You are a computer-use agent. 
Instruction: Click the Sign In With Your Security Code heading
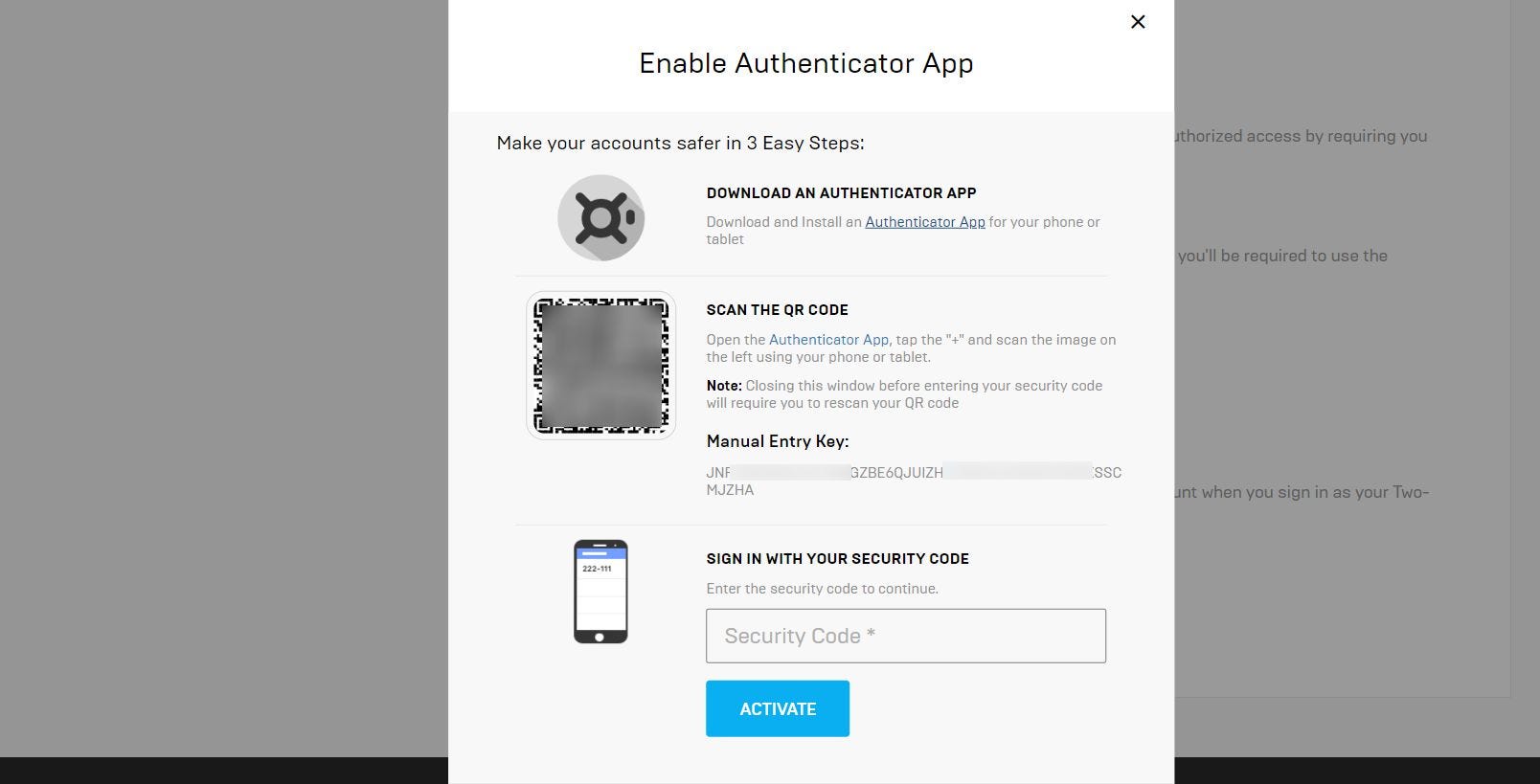838,559
